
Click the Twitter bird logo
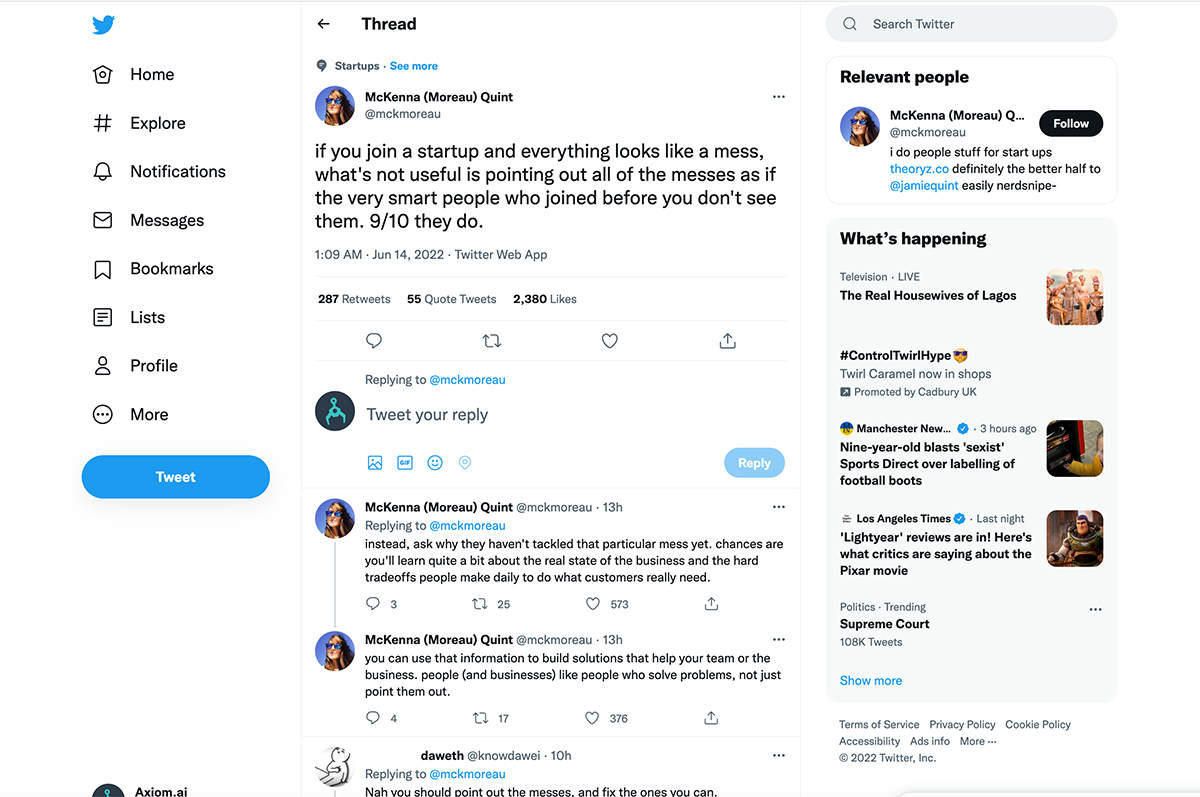coord(104,25)
